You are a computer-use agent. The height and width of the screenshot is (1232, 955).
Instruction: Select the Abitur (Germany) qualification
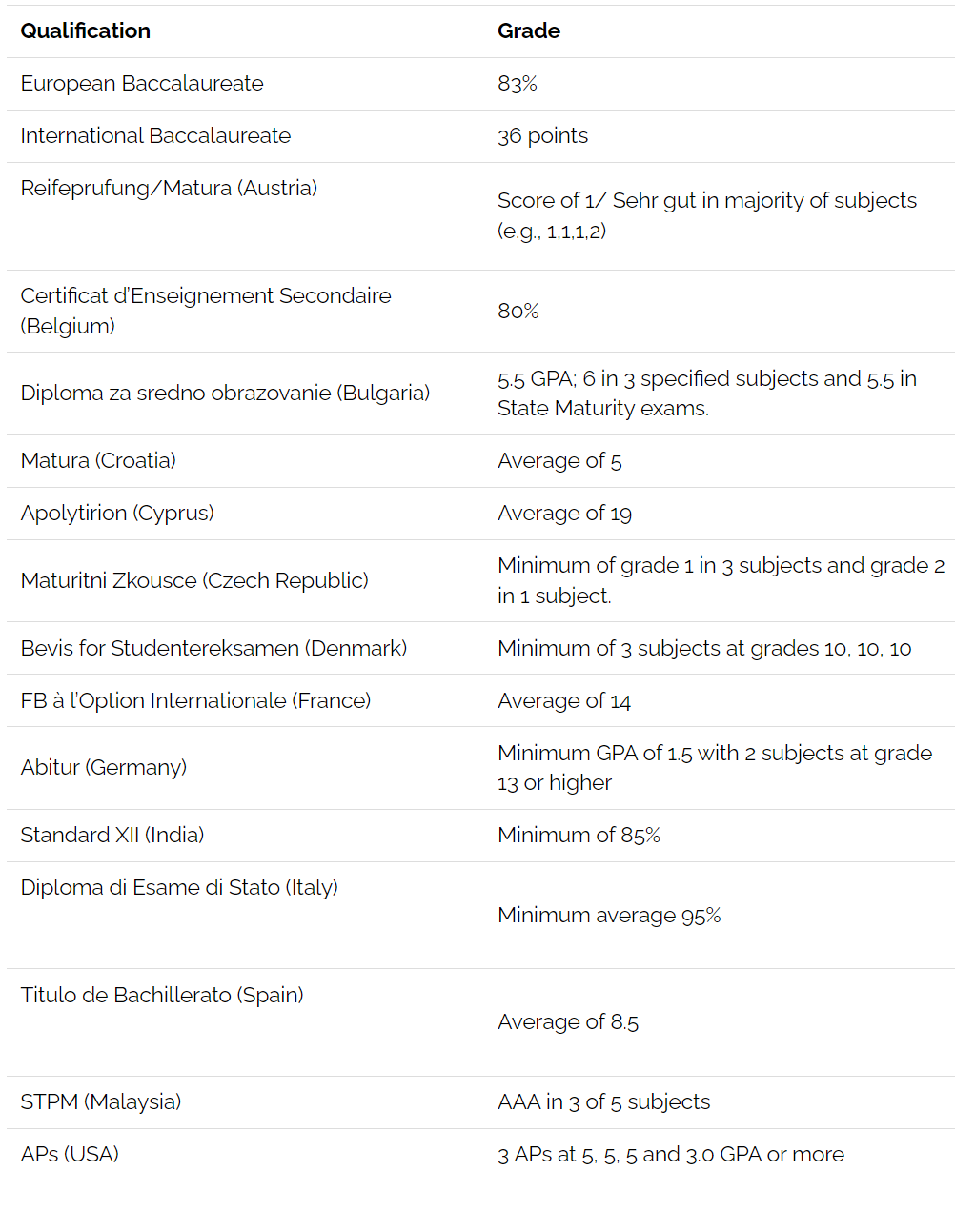click(104, 768)
